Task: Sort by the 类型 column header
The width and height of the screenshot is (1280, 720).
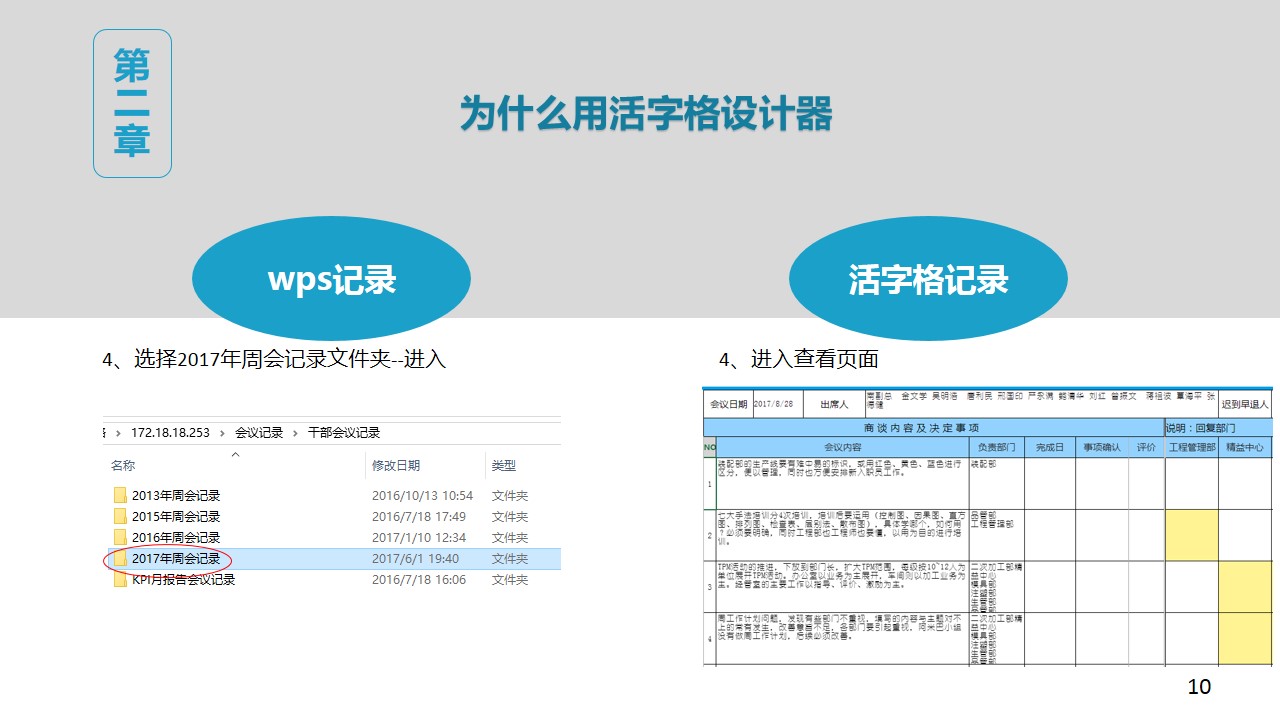Action: (504, 466)
